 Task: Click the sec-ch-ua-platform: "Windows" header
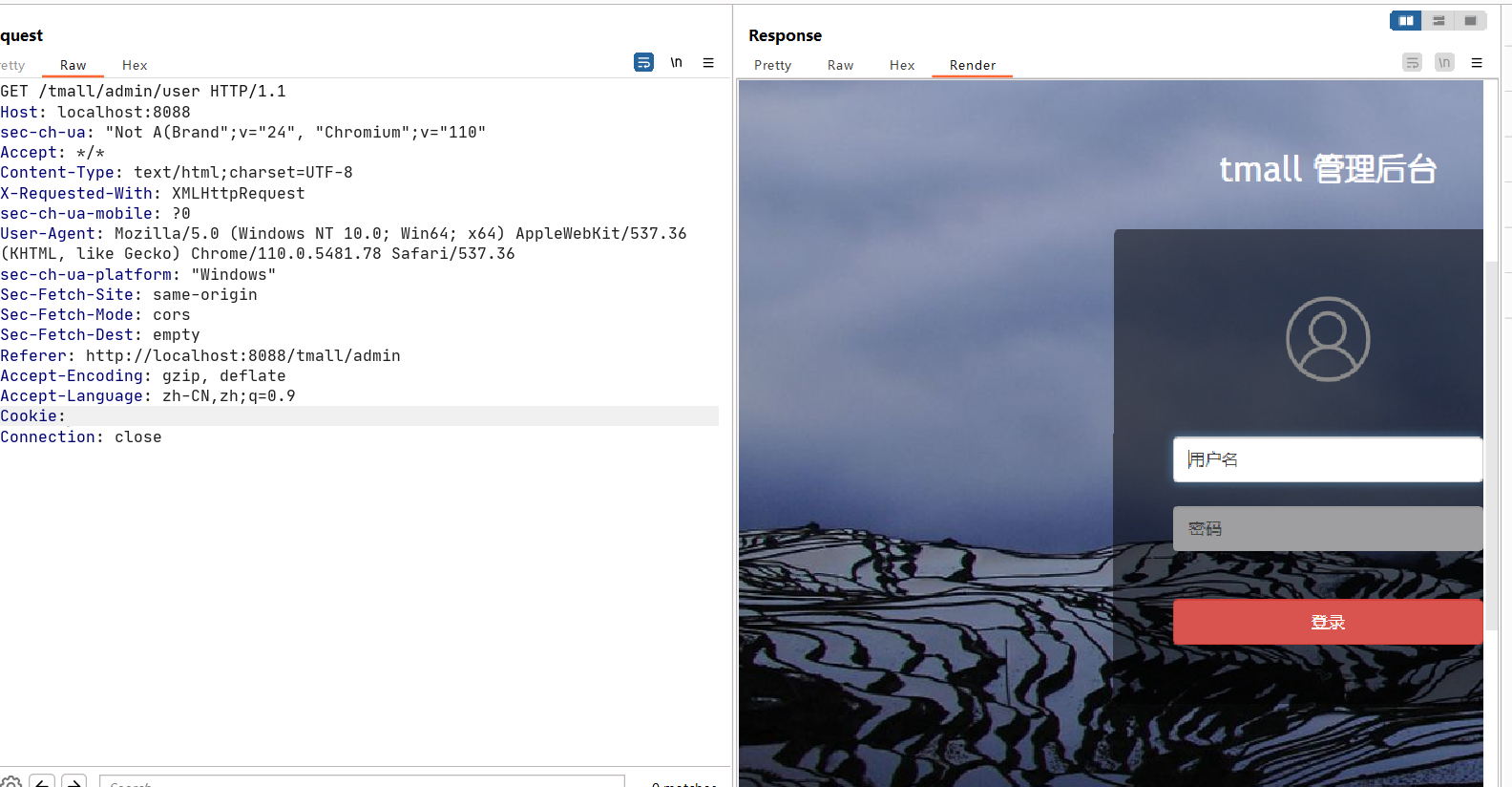pyautogui.click(x=138, y=274)
